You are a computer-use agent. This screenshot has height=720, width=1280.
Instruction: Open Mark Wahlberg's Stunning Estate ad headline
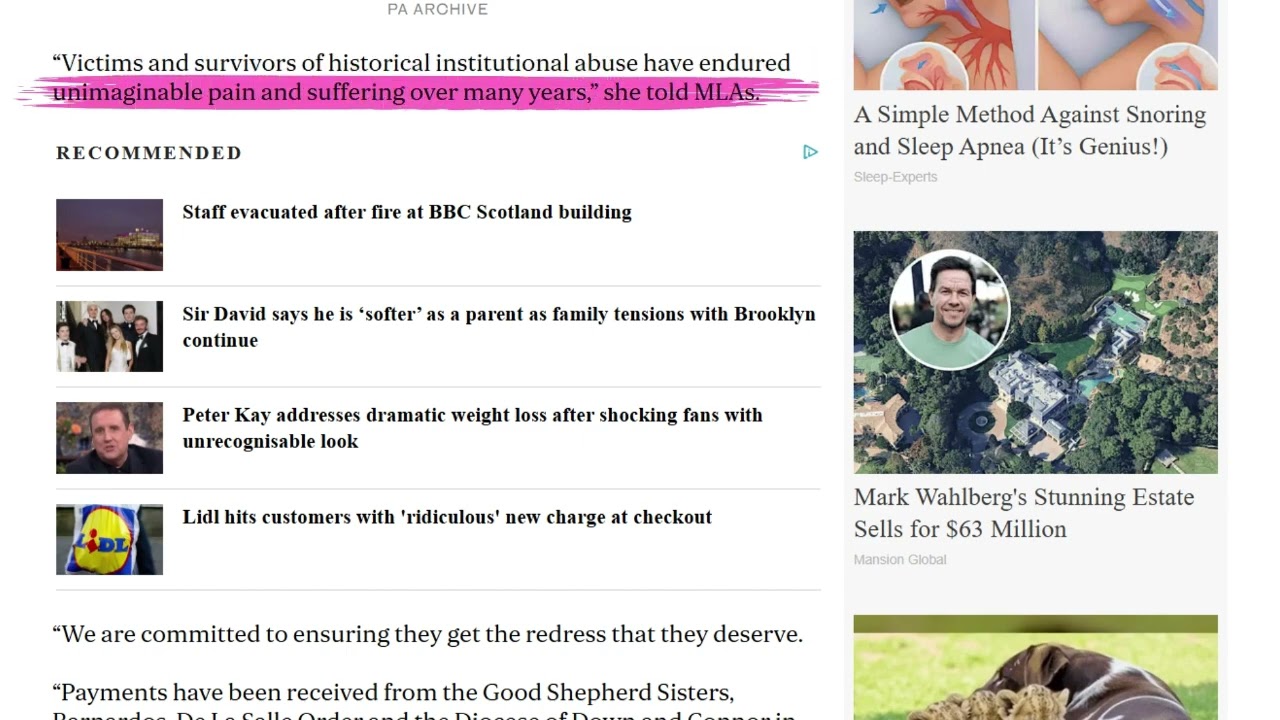(x=1024, y=513)
